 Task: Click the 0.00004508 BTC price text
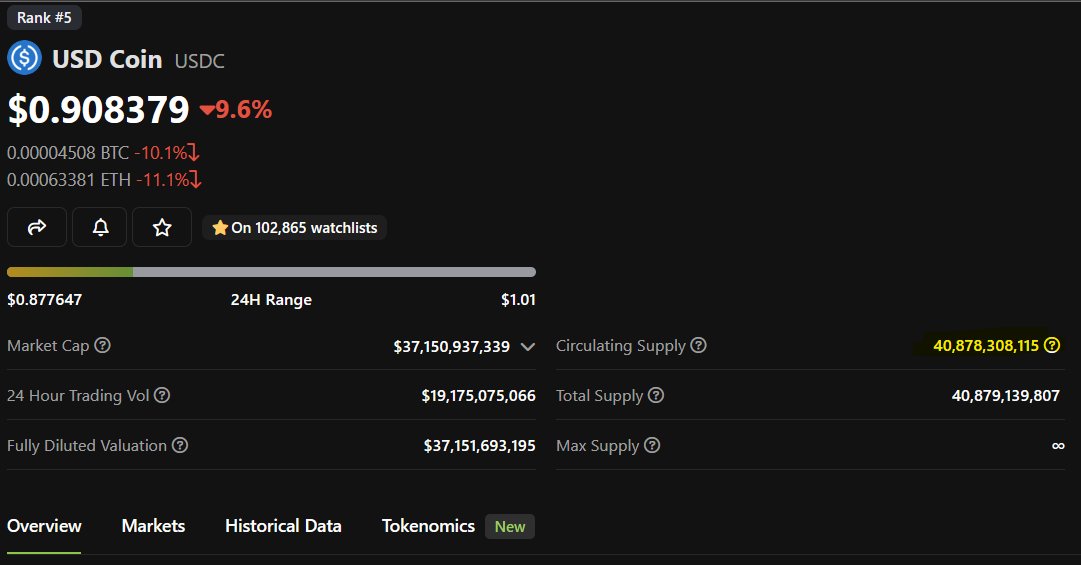[68, 152]
